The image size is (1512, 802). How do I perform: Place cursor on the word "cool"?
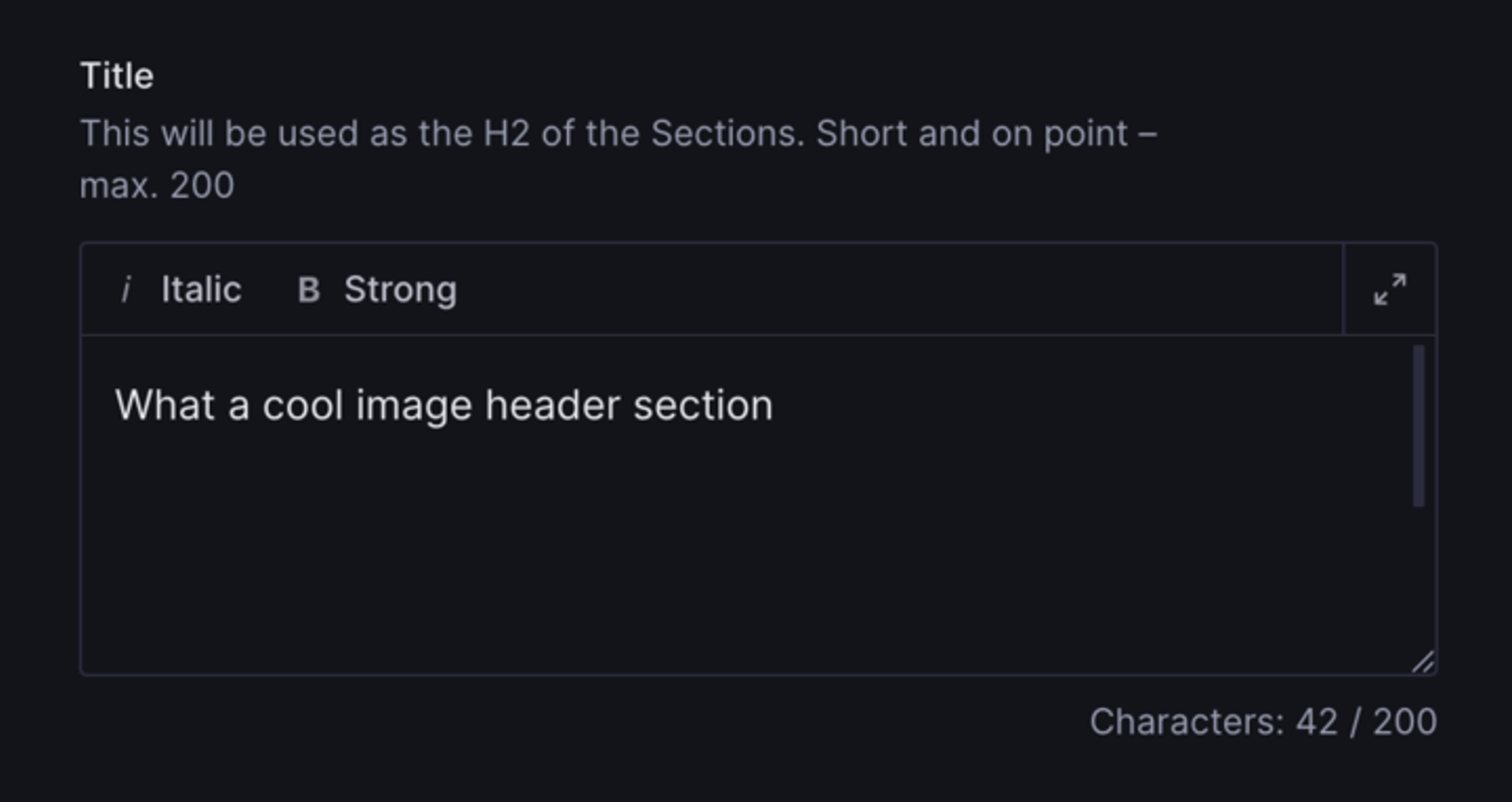point(302,406)
